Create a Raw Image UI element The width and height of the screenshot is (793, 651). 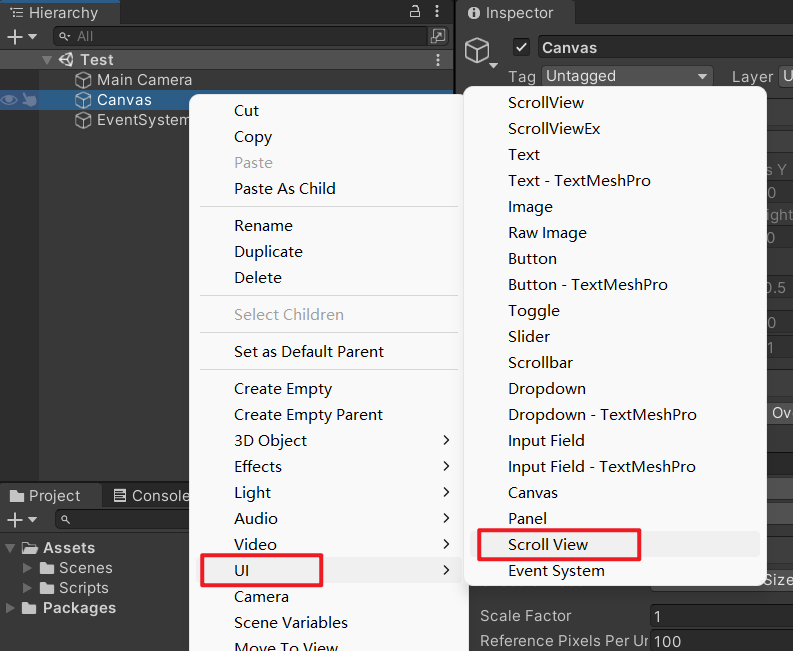(547, 233)
